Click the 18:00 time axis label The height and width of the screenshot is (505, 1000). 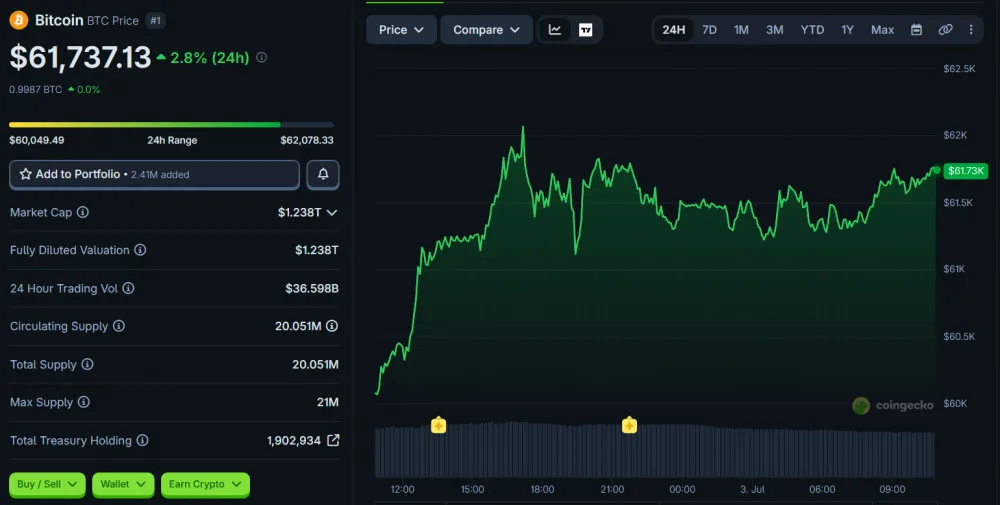coord(542,490)
